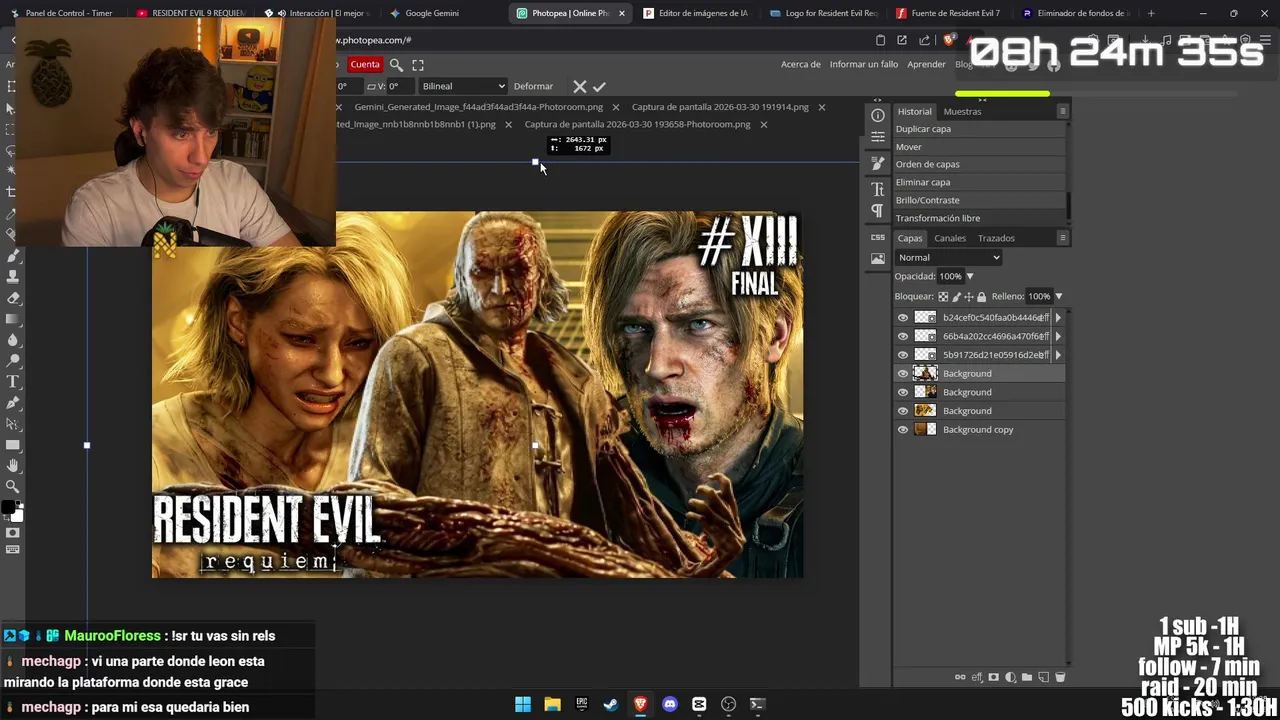
Task: Open the Relleno slider arrow
Action: click(x=1058, y=297)
